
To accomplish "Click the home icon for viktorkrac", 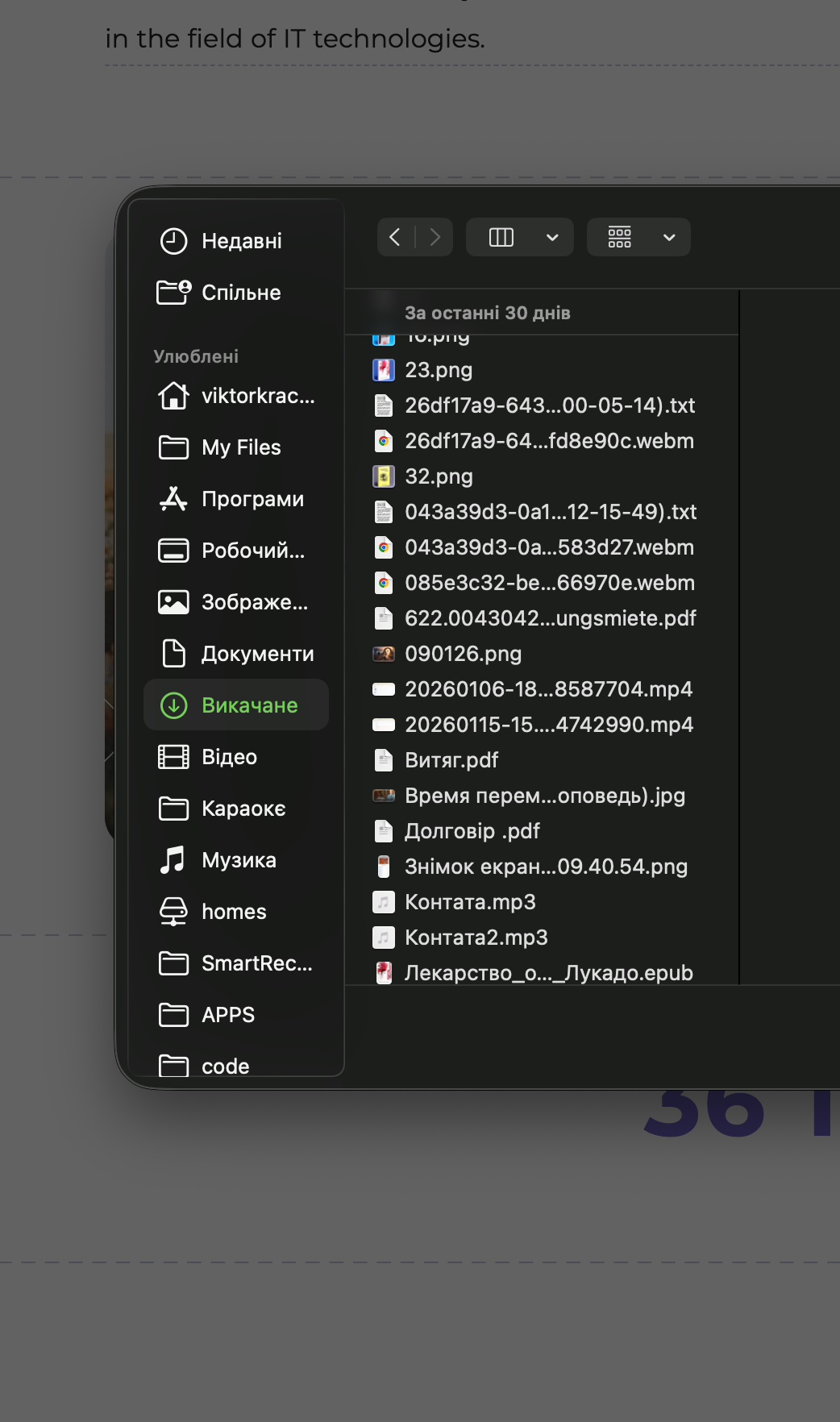I will coord(173,396).
